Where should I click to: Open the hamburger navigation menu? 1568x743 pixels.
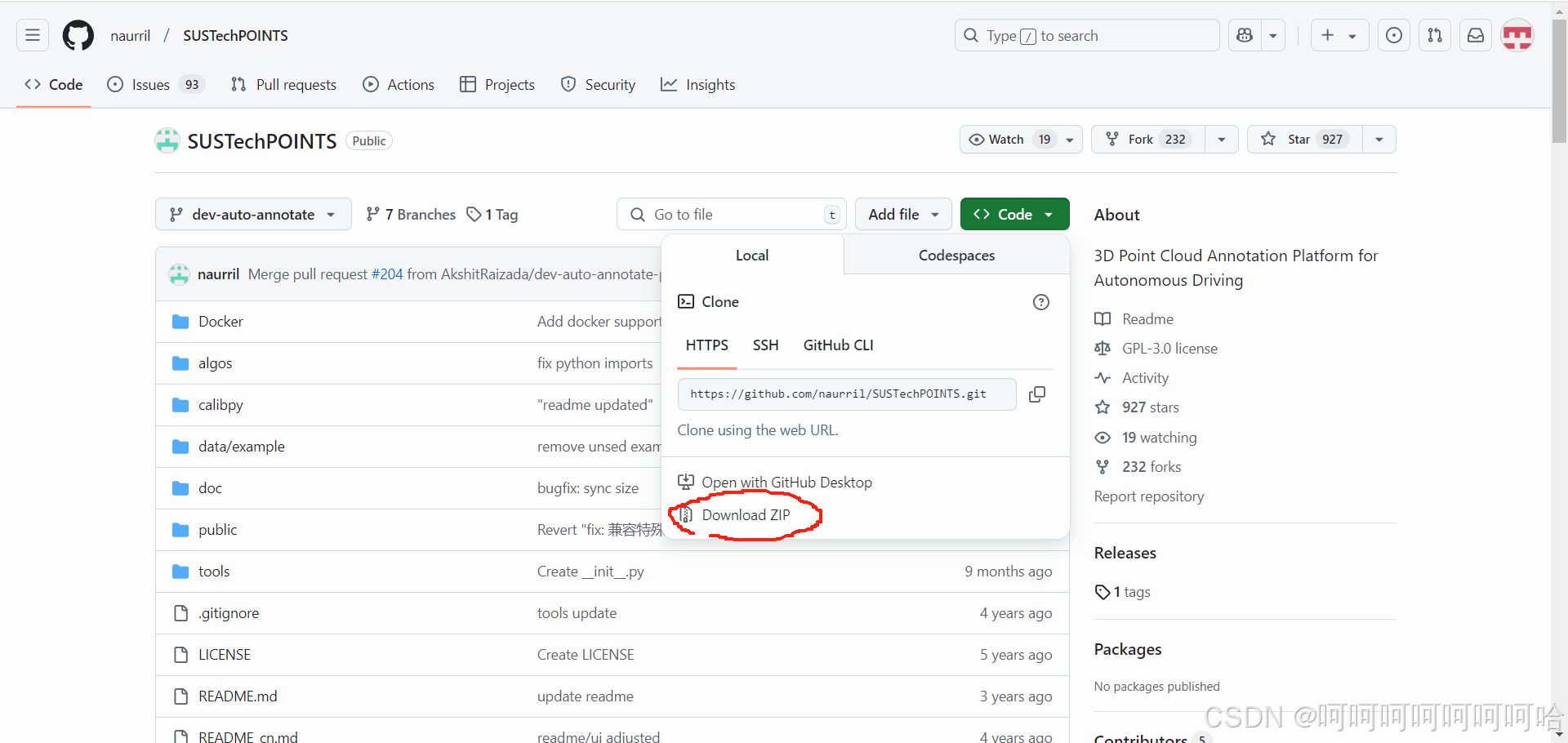click(x=33, y=35)
